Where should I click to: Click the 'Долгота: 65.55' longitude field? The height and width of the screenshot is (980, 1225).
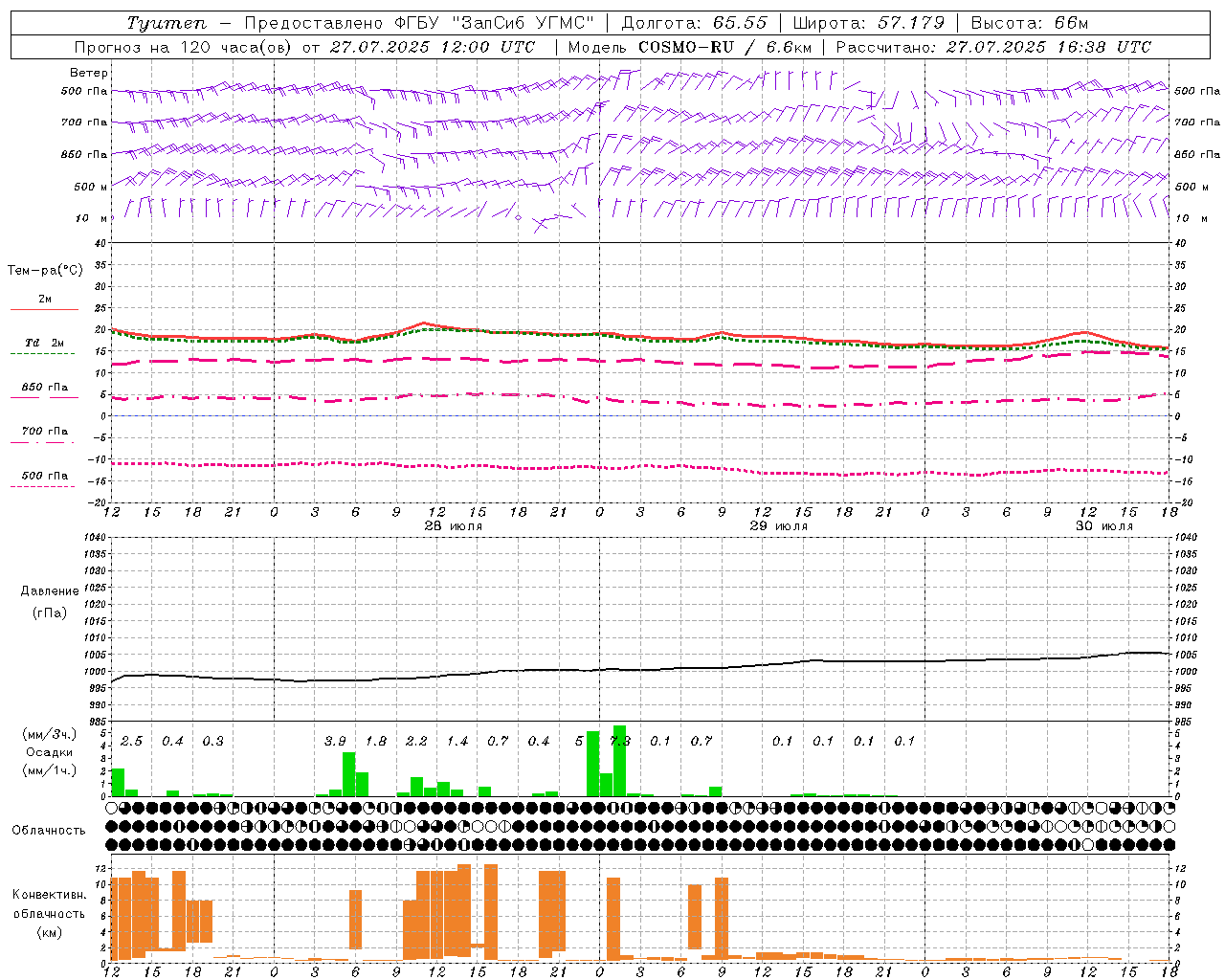pyautogui.click(x=694, y=23)
